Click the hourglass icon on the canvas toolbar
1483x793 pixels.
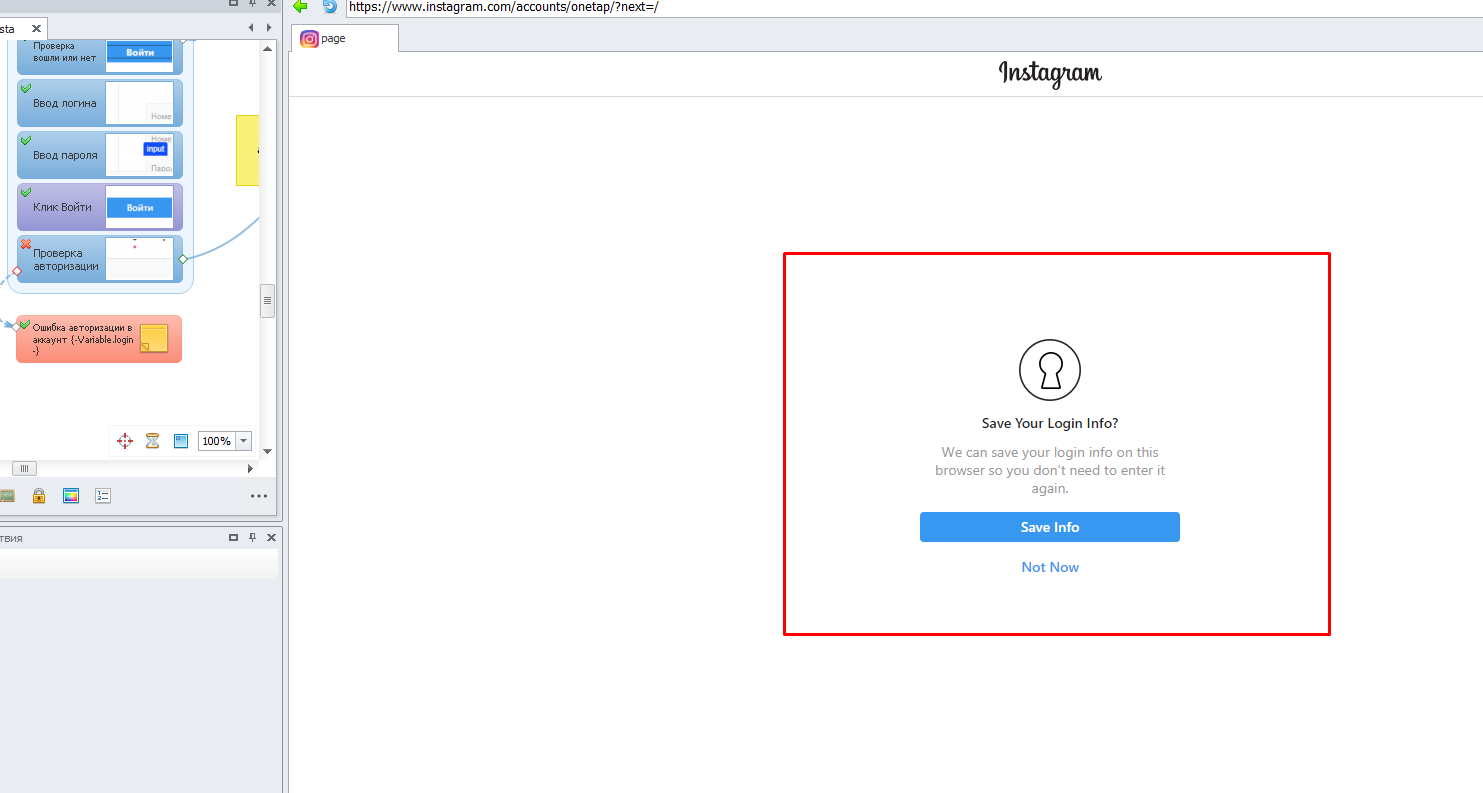153,441
